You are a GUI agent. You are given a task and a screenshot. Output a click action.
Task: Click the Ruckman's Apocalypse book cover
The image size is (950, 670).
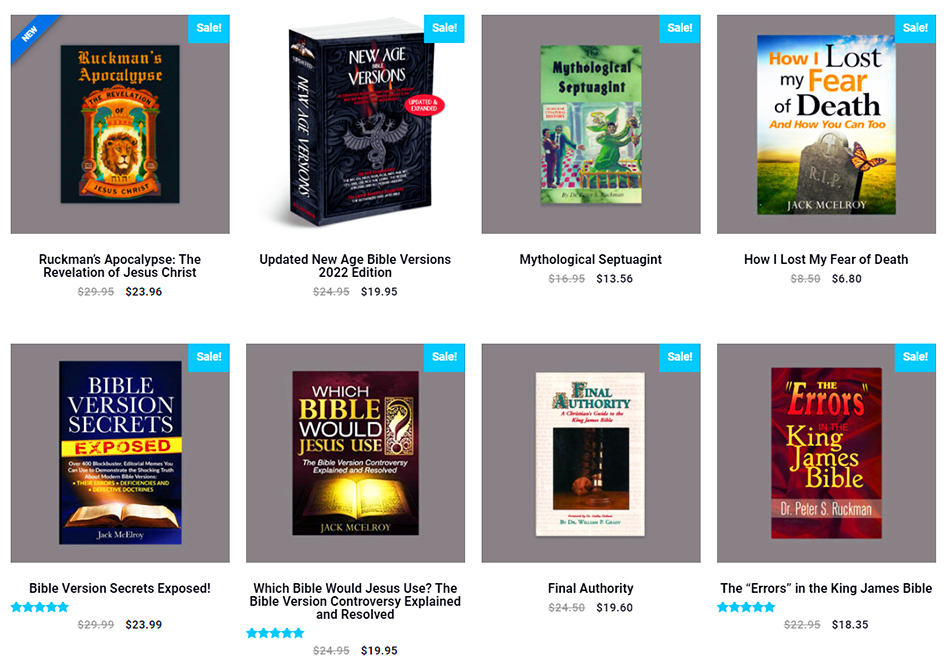tap(120, 124)
